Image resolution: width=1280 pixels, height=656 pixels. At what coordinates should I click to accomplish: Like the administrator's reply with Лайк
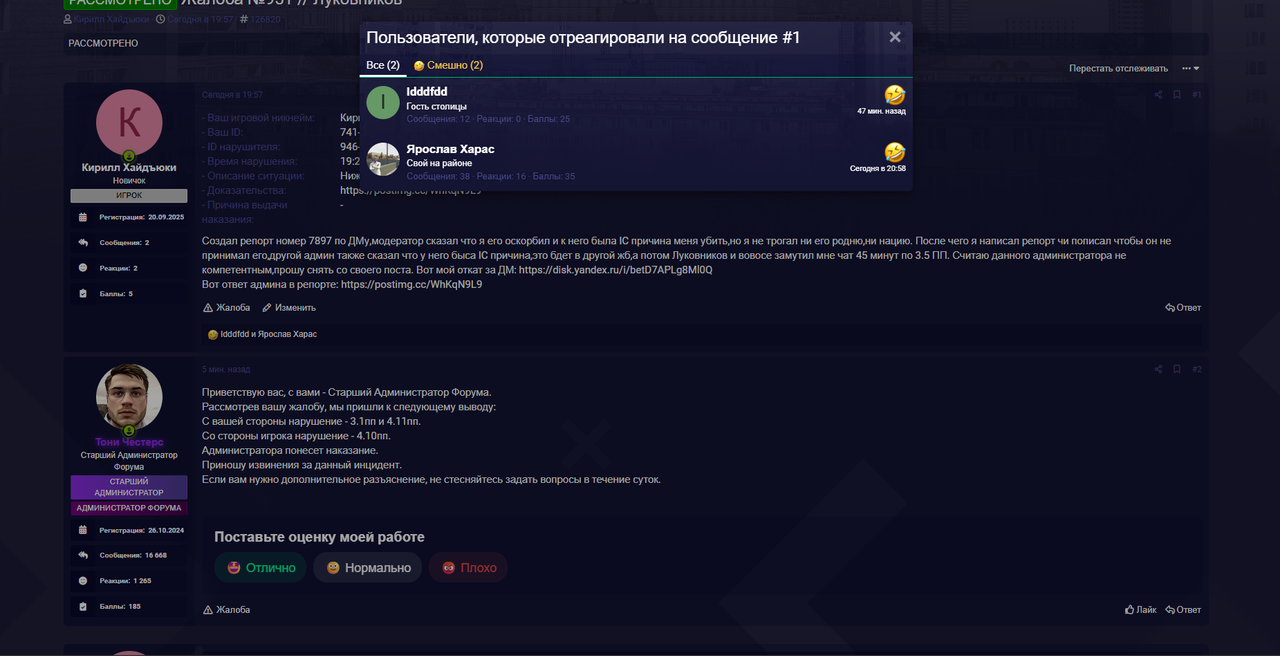1140,609
